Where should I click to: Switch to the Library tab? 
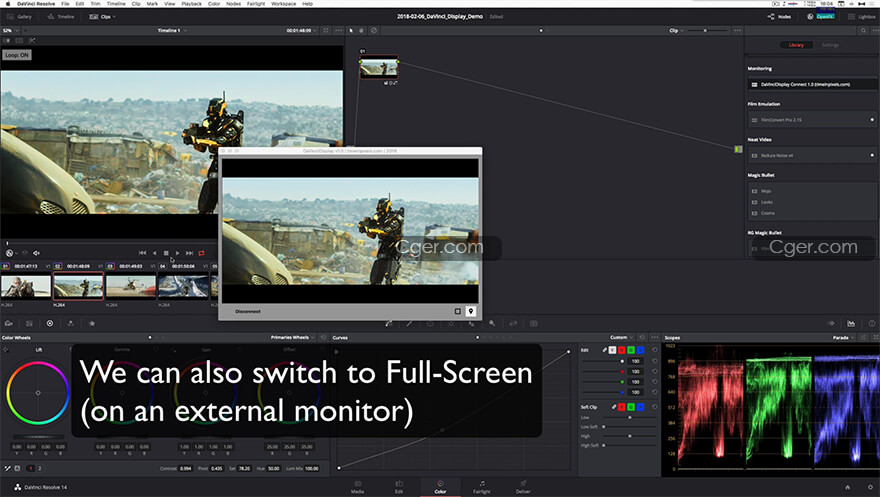[x=796, y=45]
